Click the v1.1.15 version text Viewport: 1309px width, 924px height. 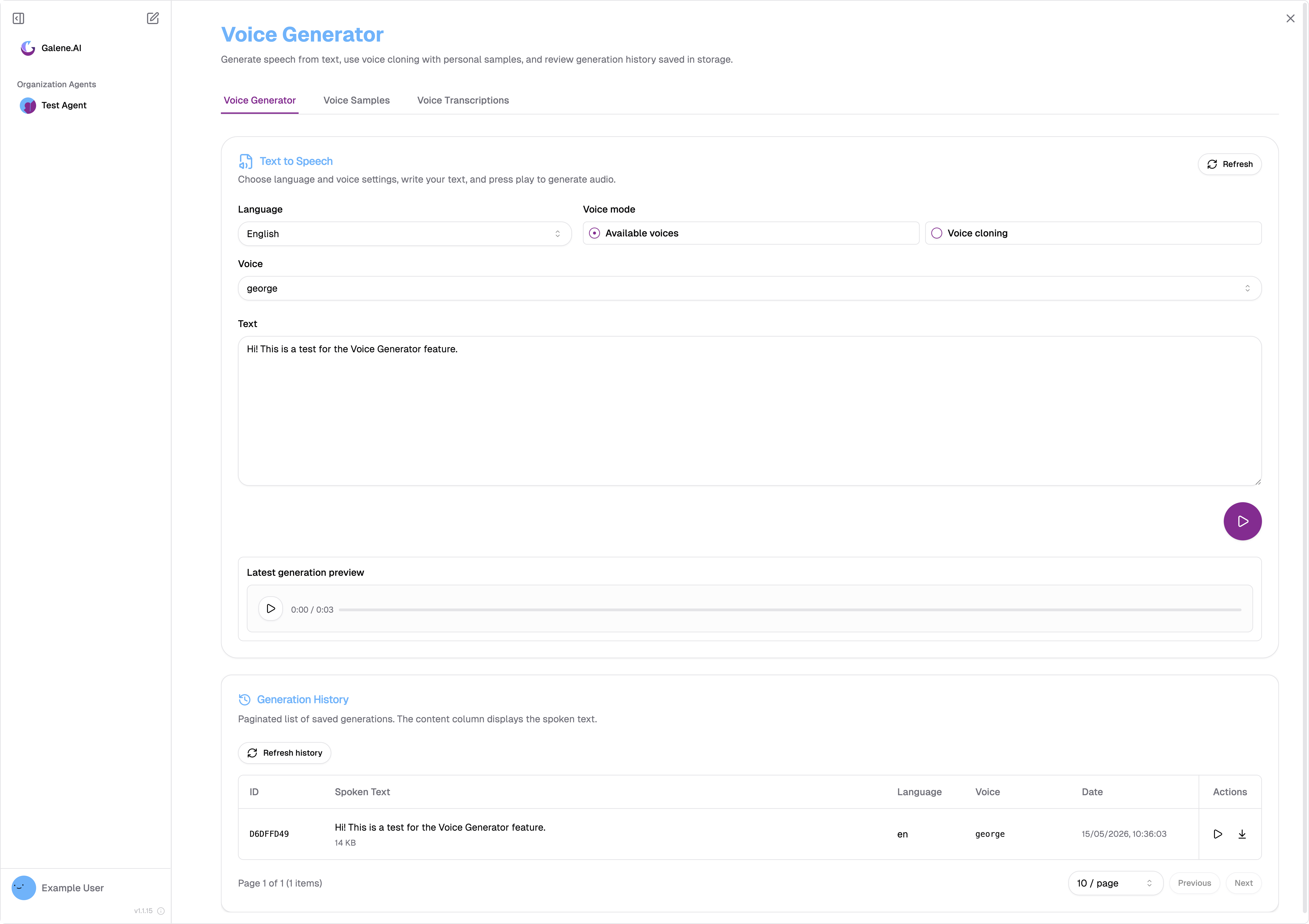[143, 911]
